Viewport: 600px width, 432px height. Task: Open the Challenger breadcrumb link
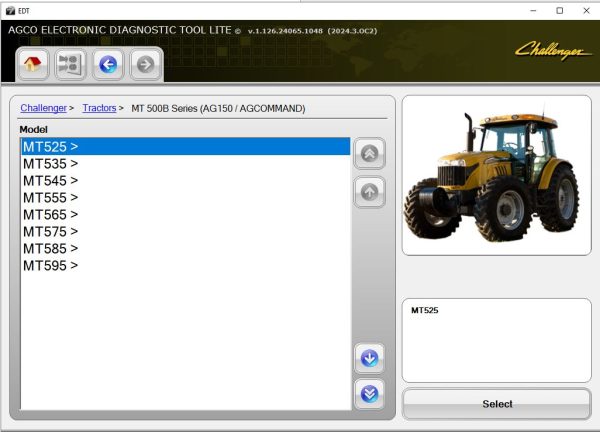[44, 108]
